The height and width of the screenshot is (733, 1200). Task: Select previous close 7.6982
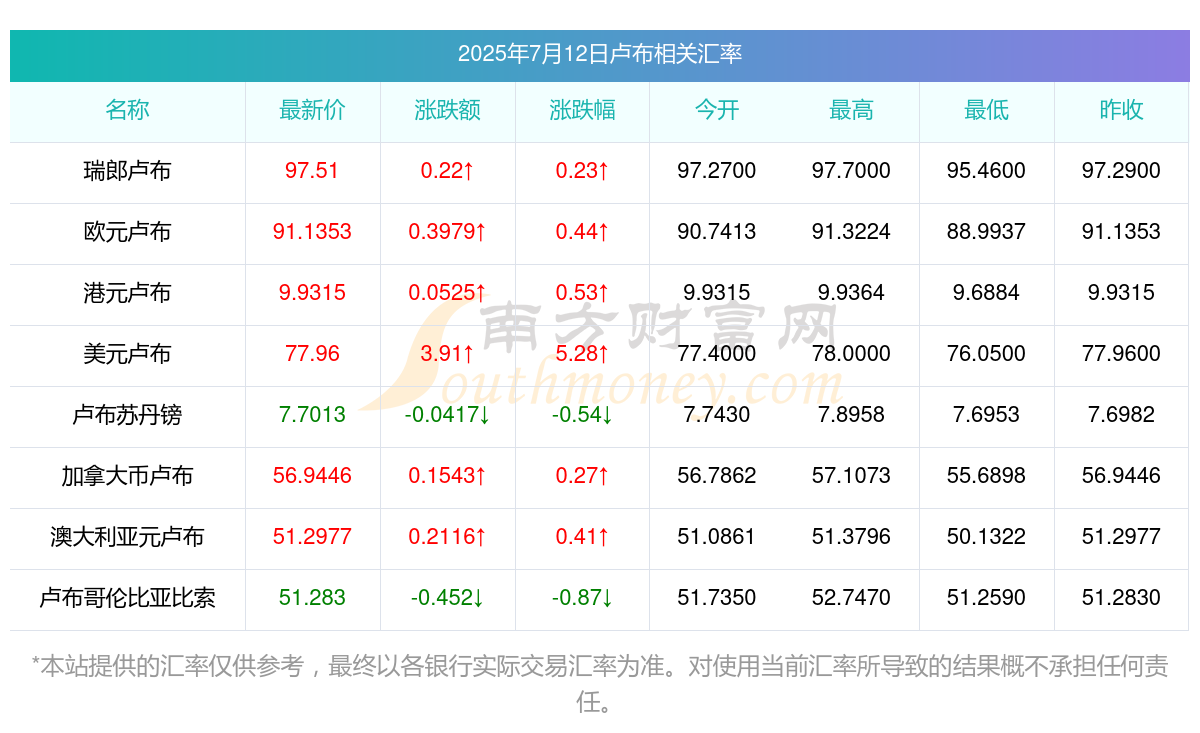coord(1121,415)
